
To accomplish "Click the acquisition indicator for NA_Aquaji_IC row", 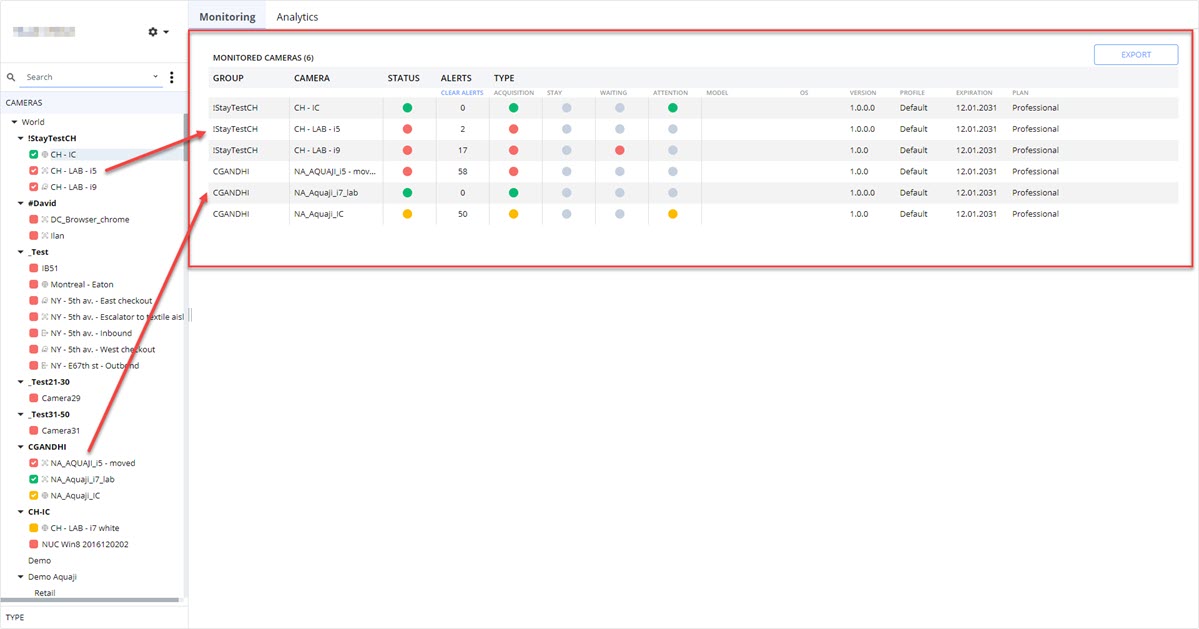I will [514, 214].
